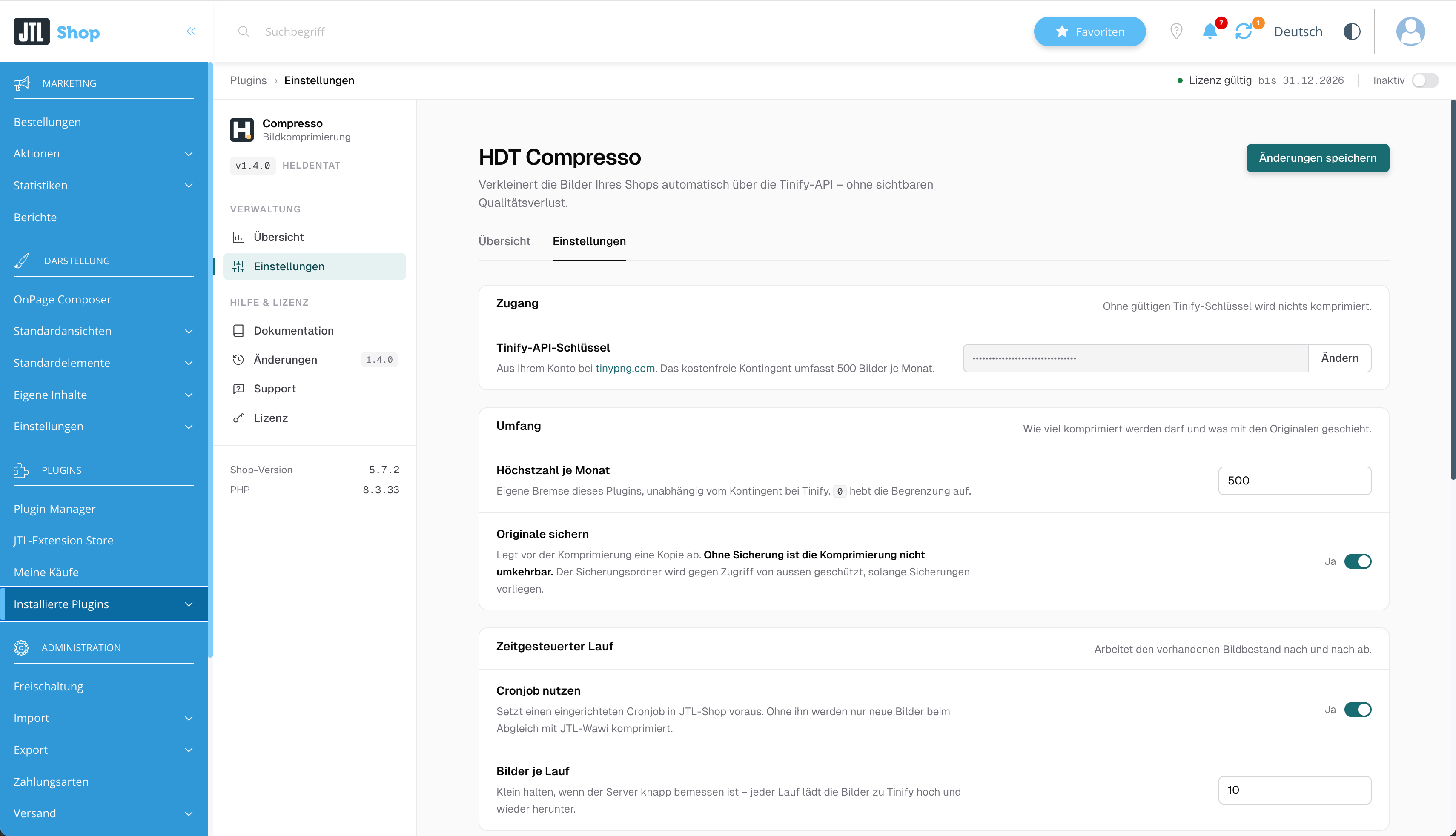This screenshot has height=836, width=1456.
Task: Click Änderungen speichern button
Action: [1318, 158]
